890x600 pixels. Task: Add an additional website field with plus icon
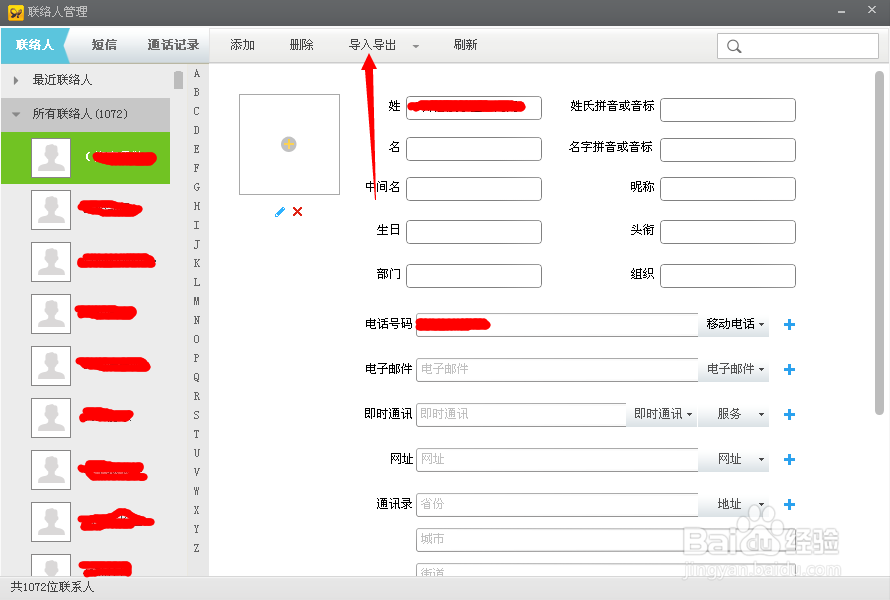click(x=789, y=459)
